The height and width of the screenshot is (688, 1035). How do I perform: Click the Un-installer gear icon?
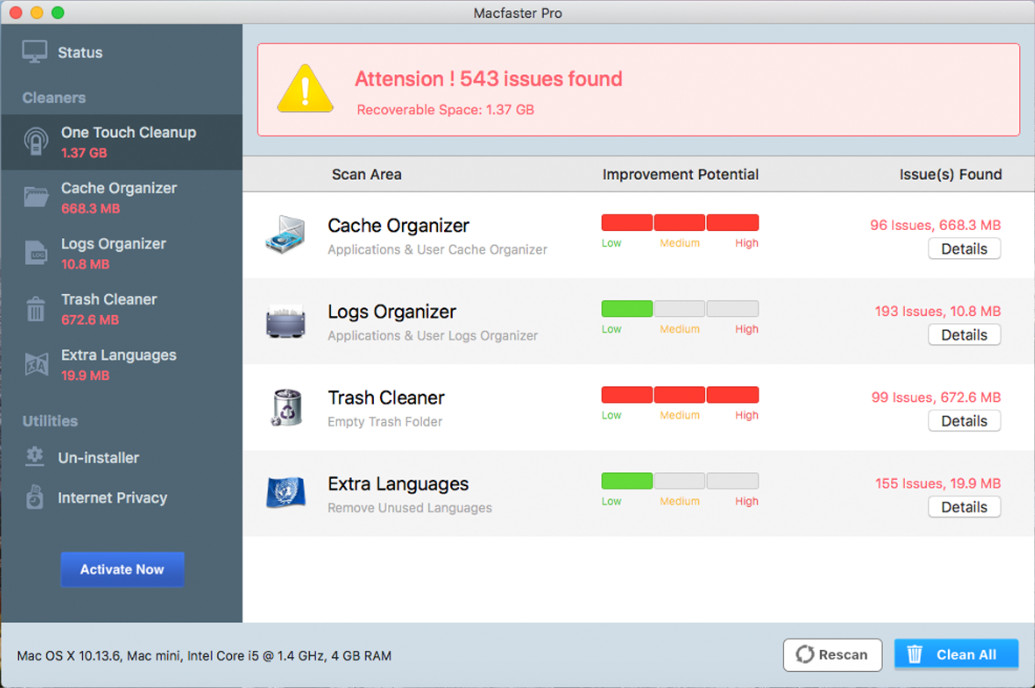(34, 456)
